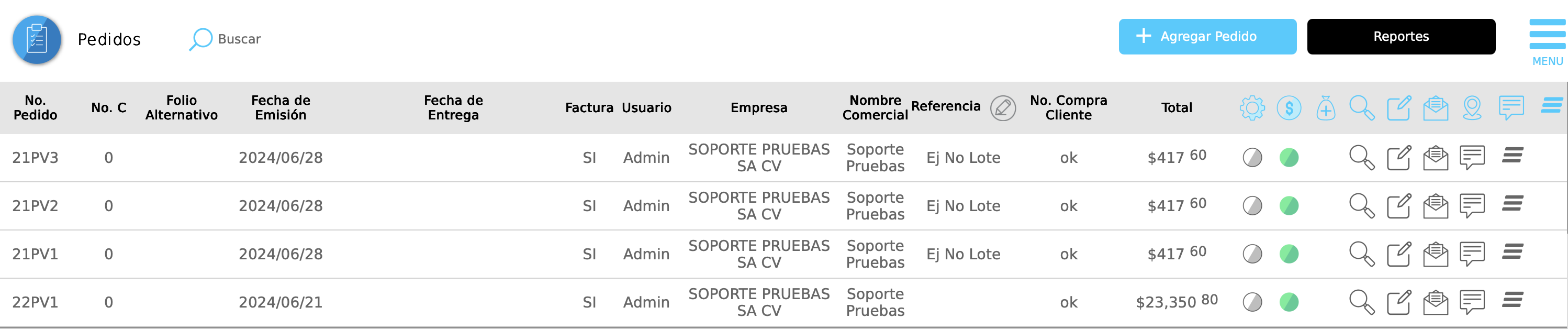The image size is (1568, 329).
Task: Click the blue Pedidos clipboard icon
Action: pos(37,40)
